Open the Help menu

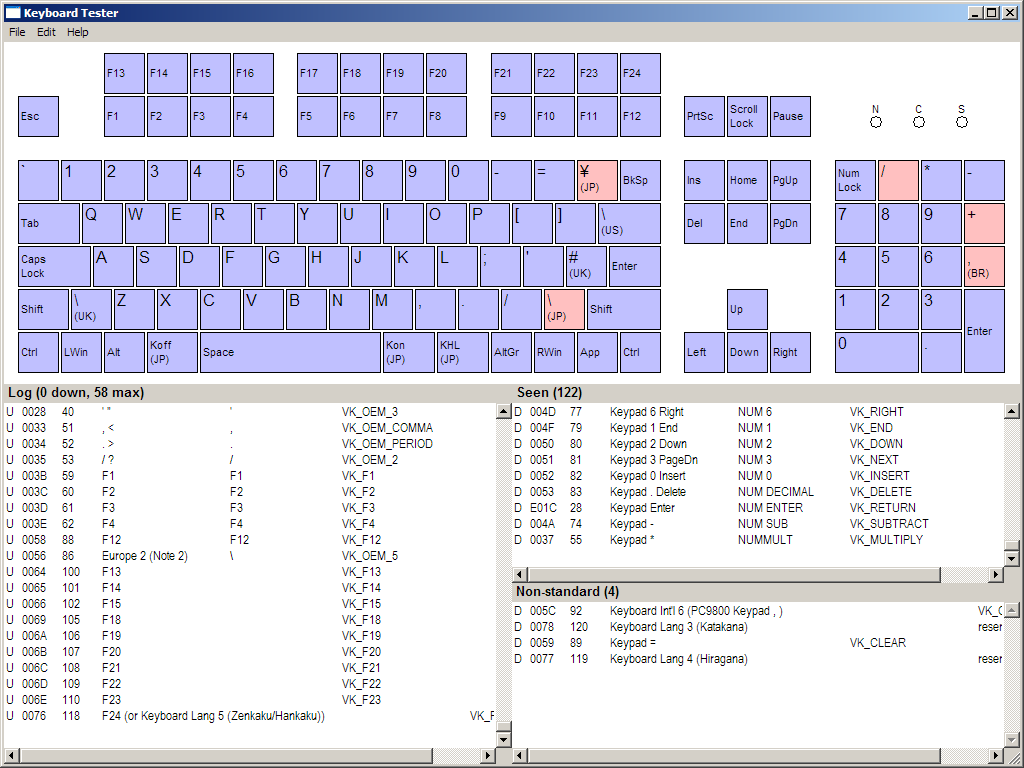coord(77,32)
